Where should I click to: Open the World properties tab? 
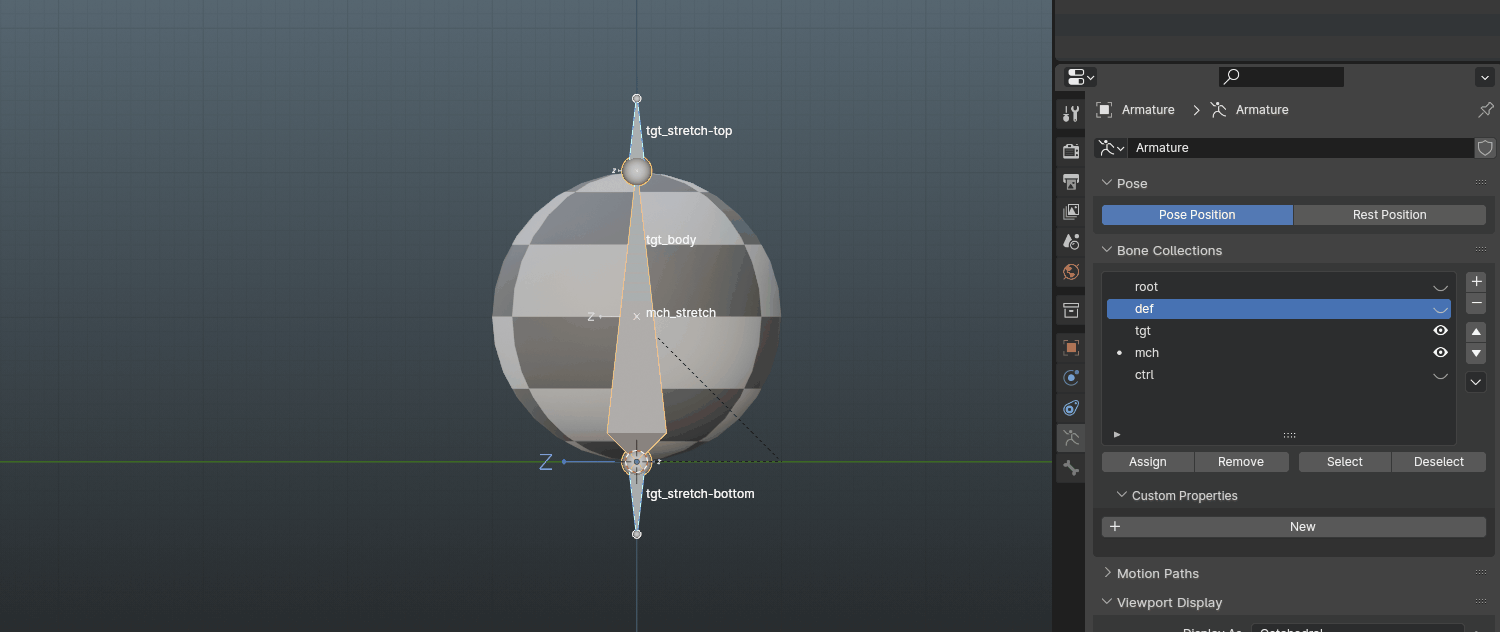pos(1070,271)
